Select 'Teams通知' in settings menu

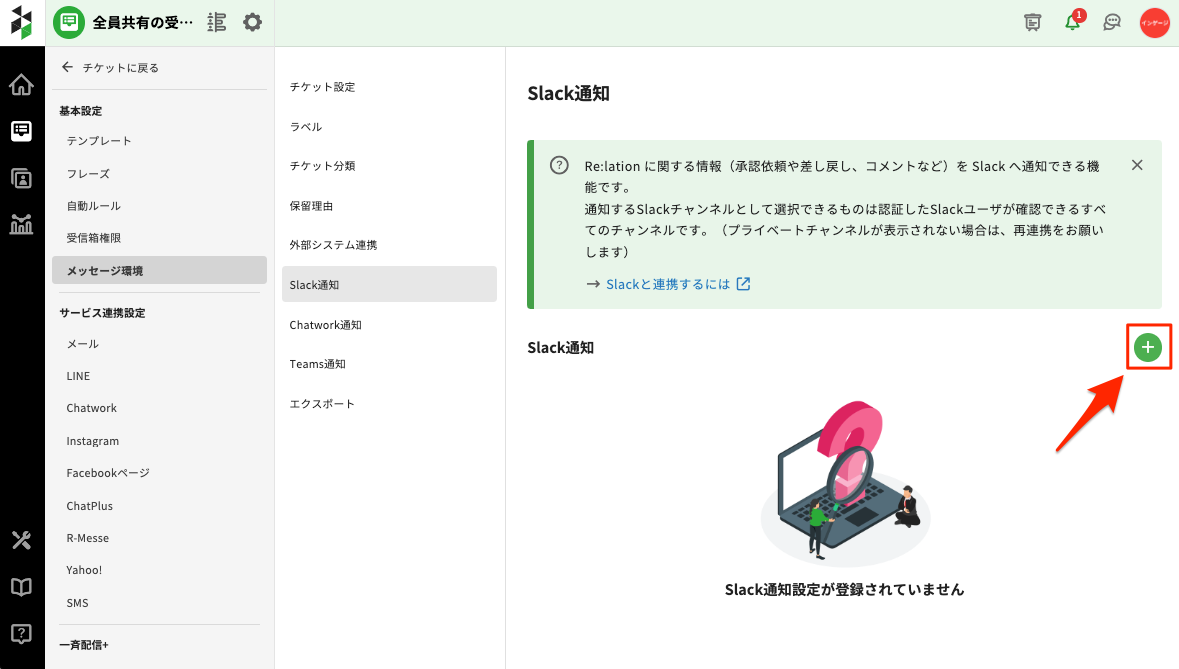pyautogui.click(x=318, y=364)
